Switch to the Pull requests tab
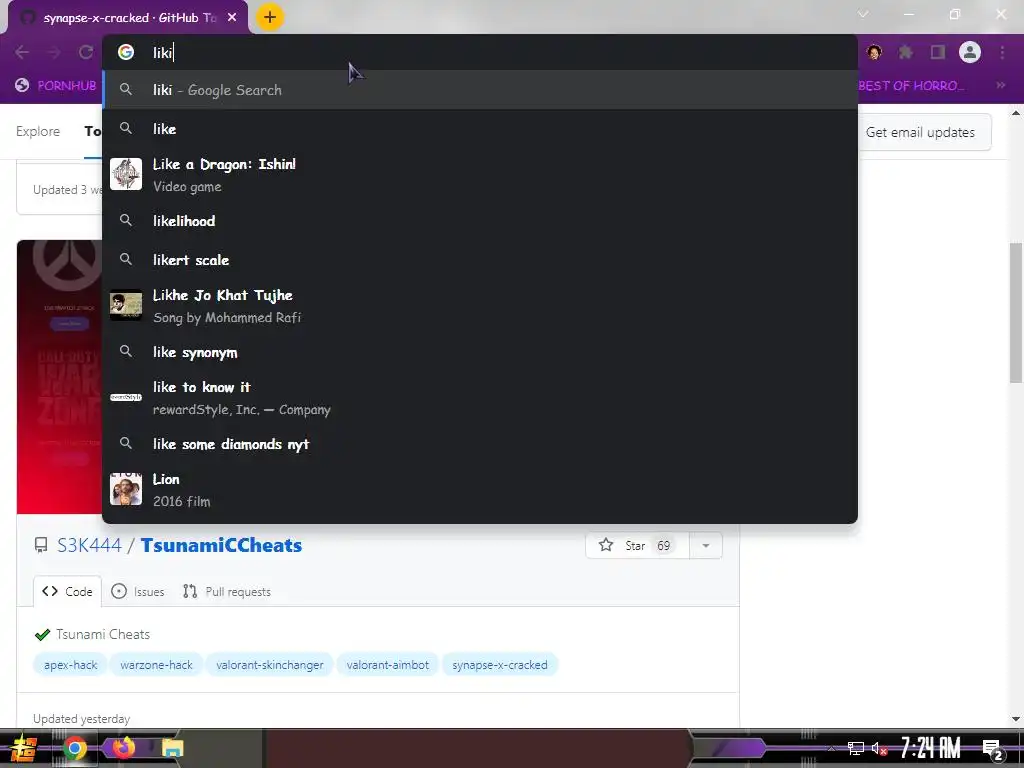1024x768 pixels. pyautogui.click(x=227, y=592)
